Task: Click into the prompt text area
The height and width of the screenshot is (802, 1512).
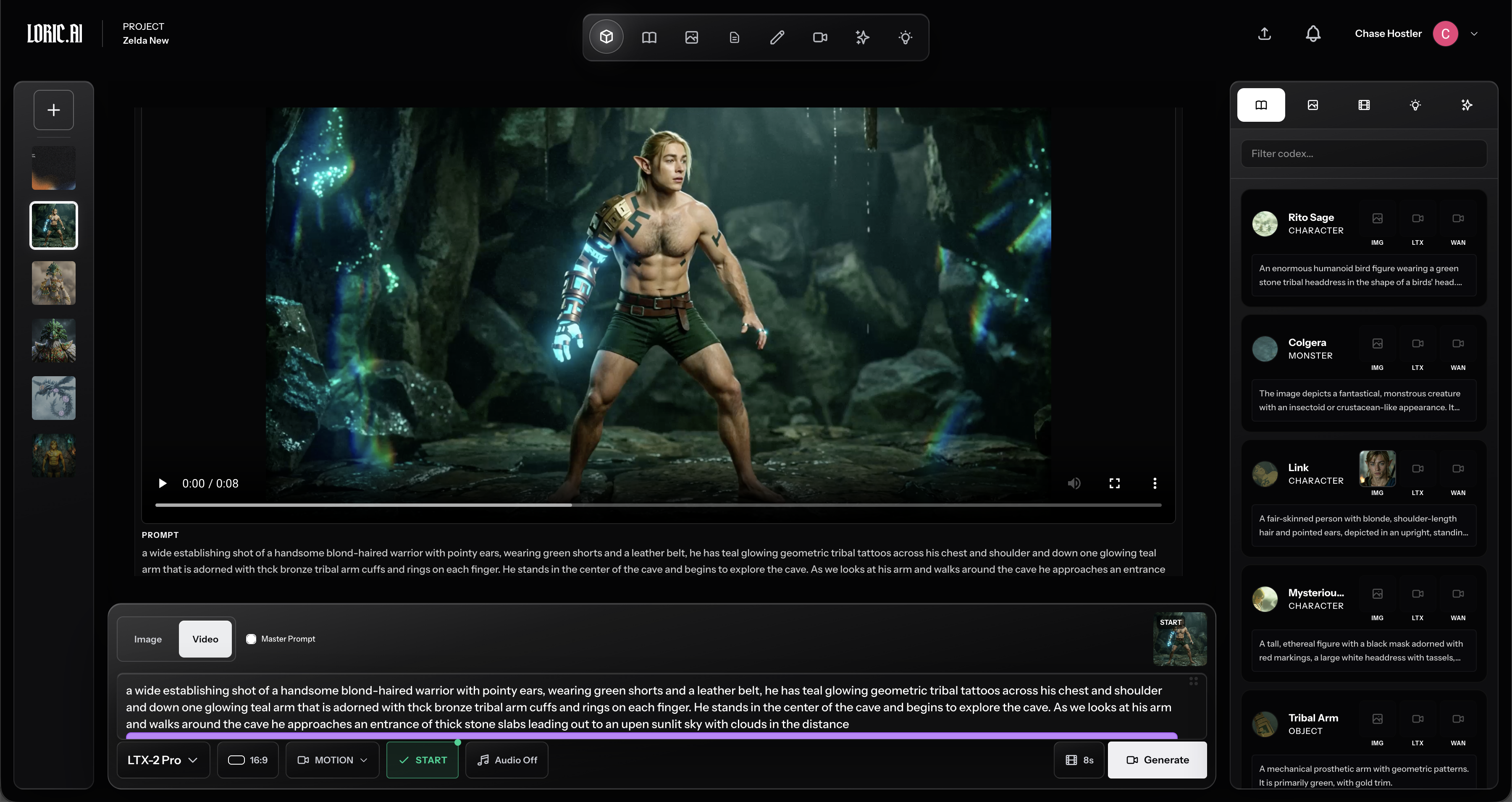Action: [x=661, y=707]
